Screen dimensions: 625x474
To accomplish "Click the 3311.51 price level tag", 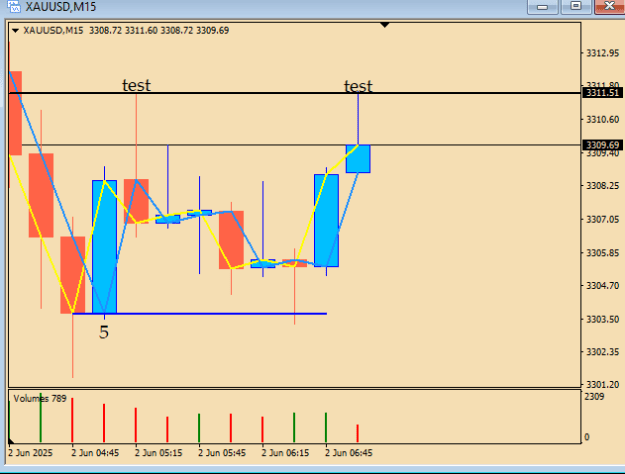I will pyautogui.click(x=602, y=93).
